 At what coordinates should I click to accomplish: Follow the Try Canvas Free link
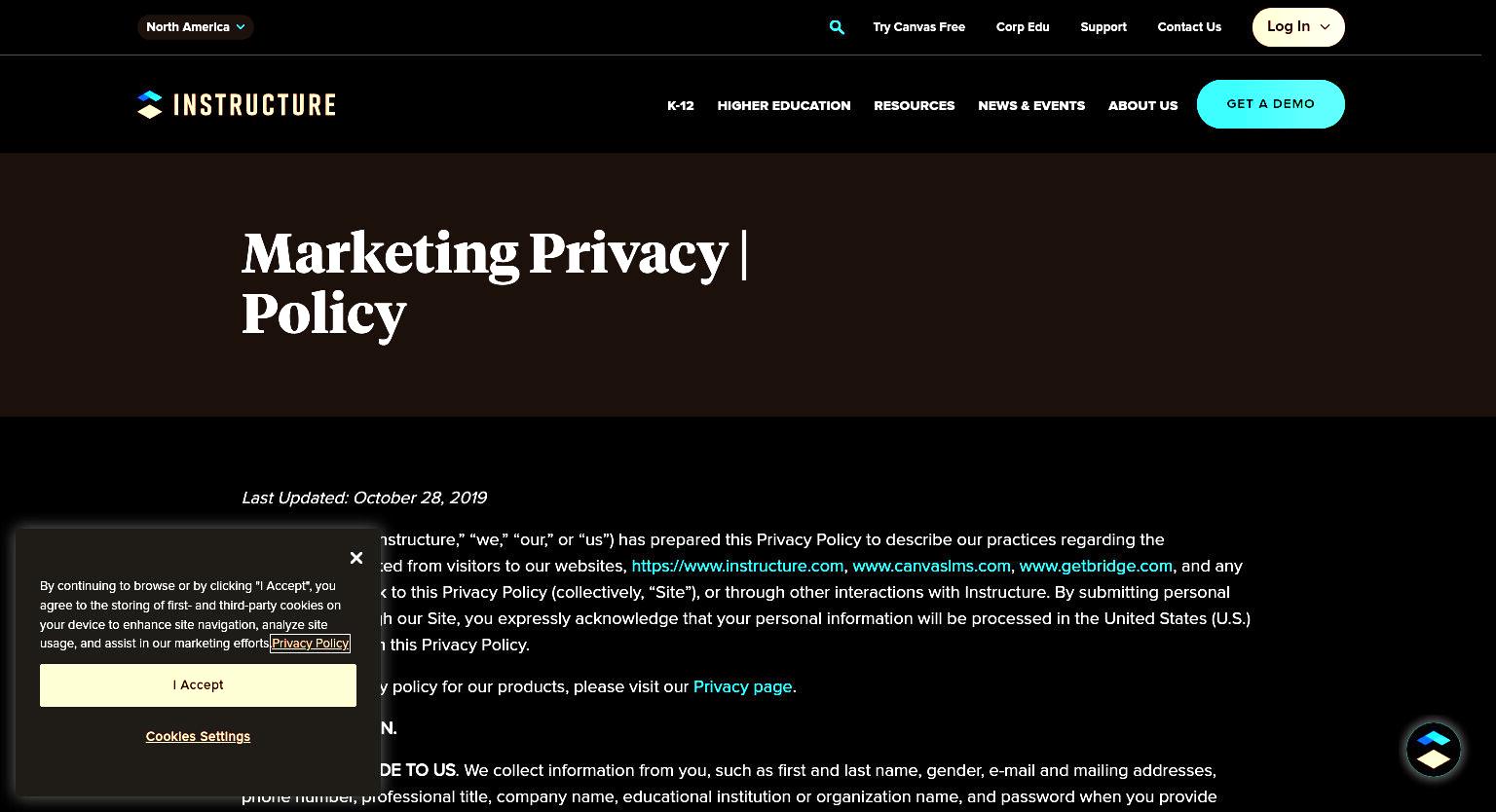[x=919, y=27]
